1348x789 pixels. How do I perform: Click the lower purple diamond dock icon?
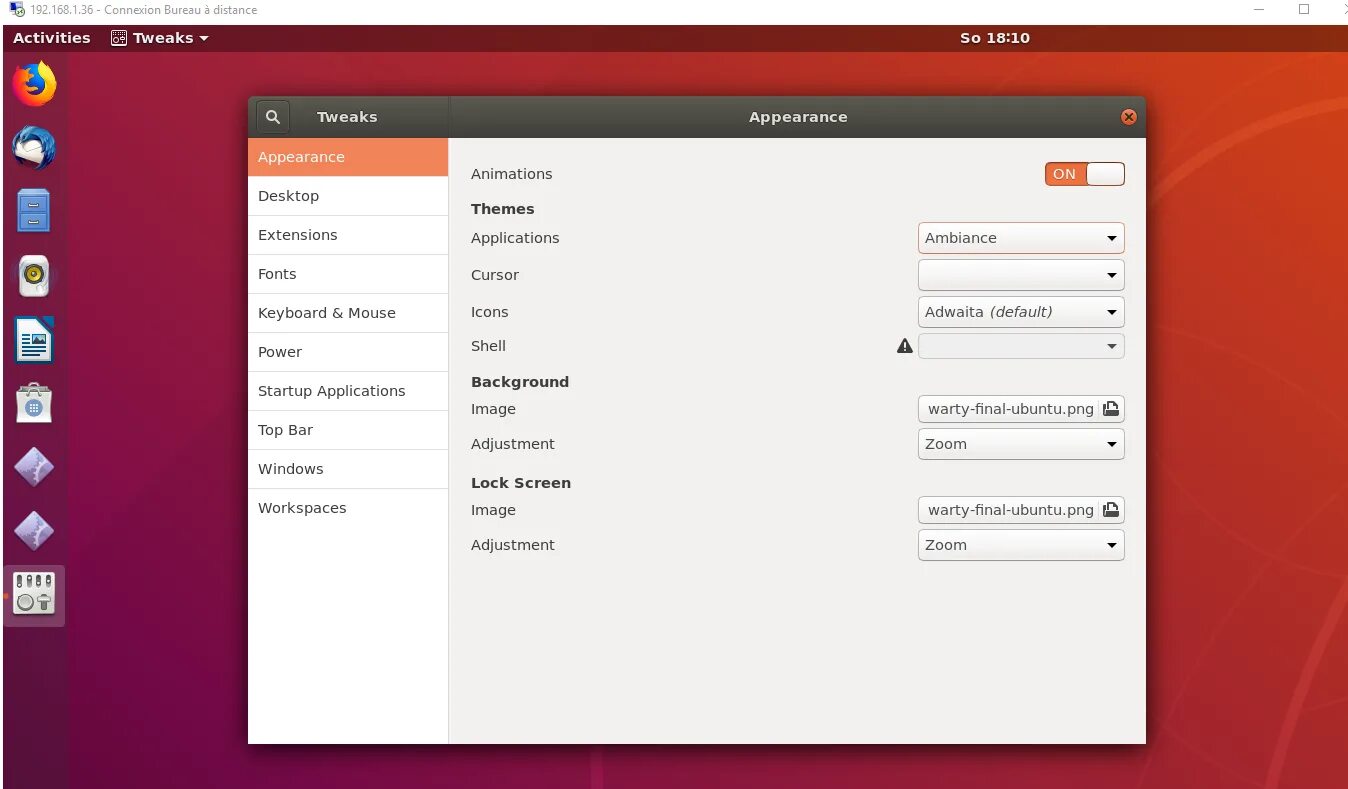pos(34,531)
